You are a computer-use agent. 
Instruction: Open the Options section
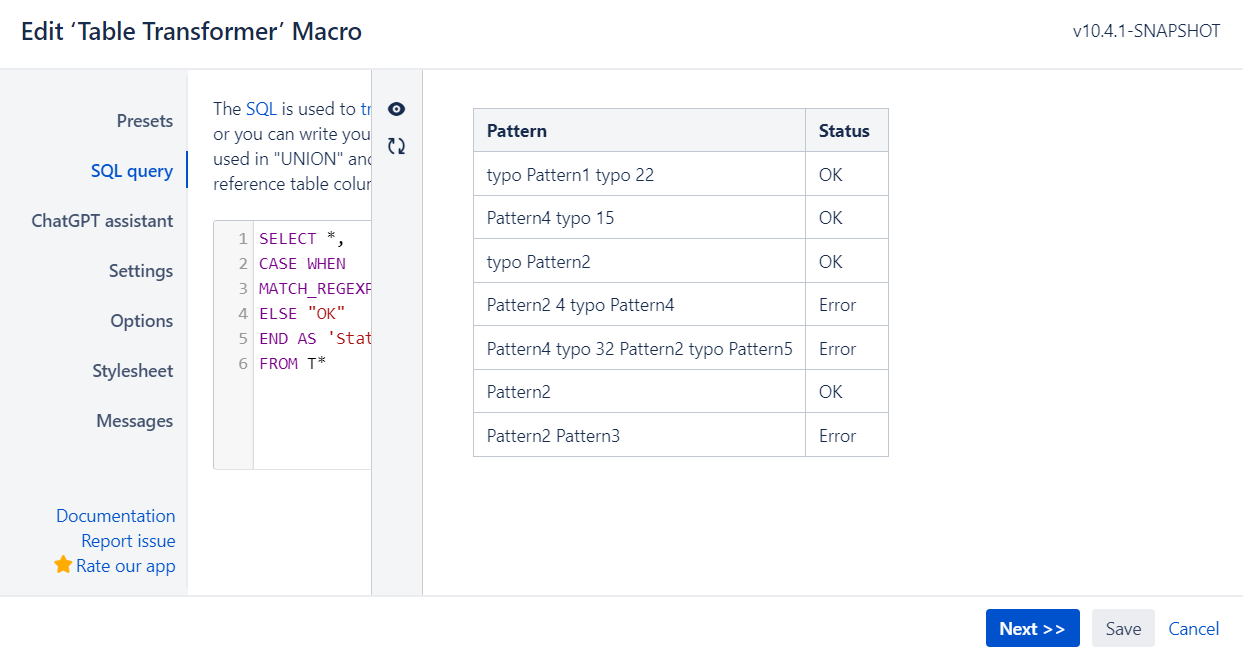pyautogui.click(x=141, y=320)
